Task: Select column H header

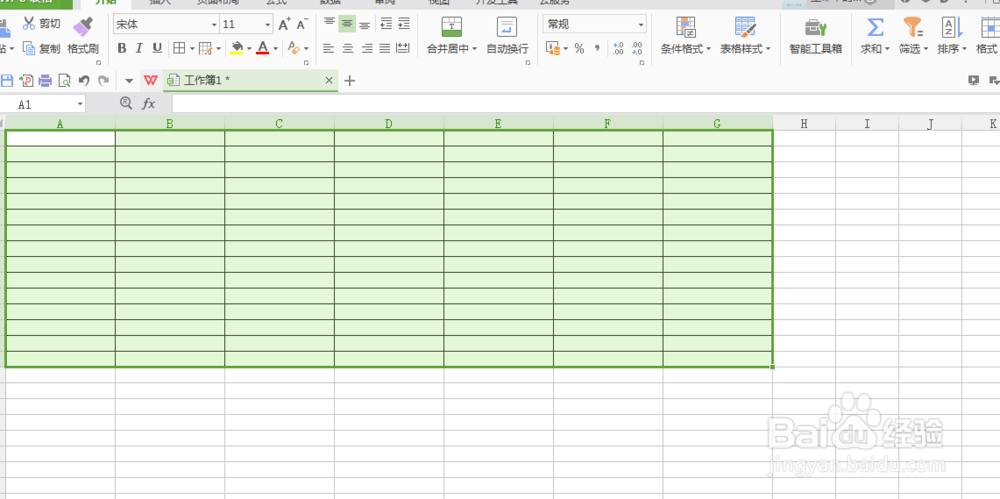Action: pyautogui.click(x=804, y=124)
